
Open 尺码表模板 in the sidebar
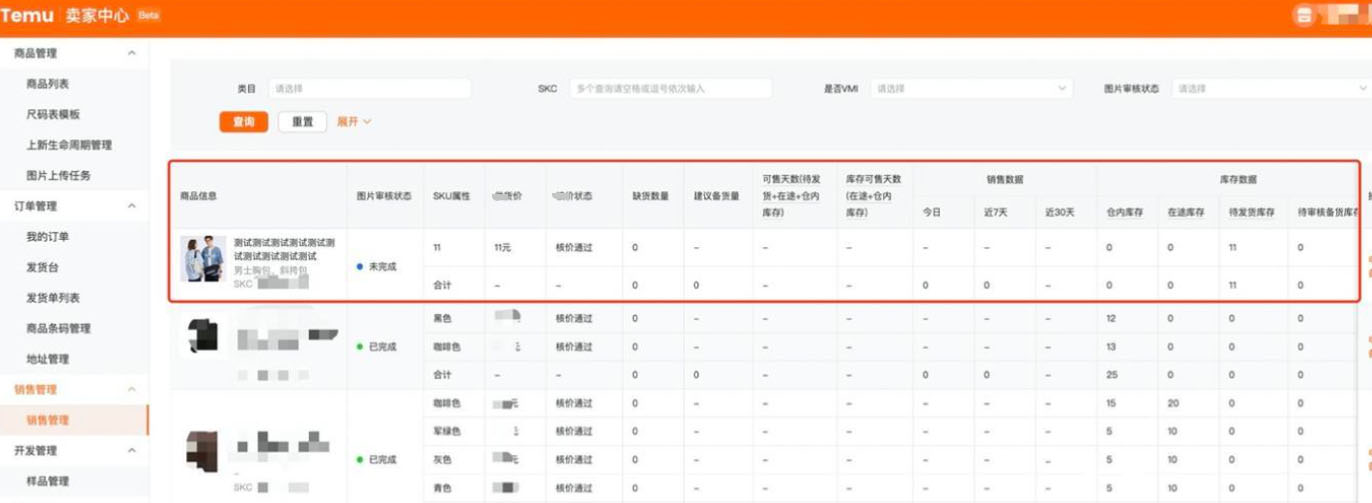(x=53, y=114)
